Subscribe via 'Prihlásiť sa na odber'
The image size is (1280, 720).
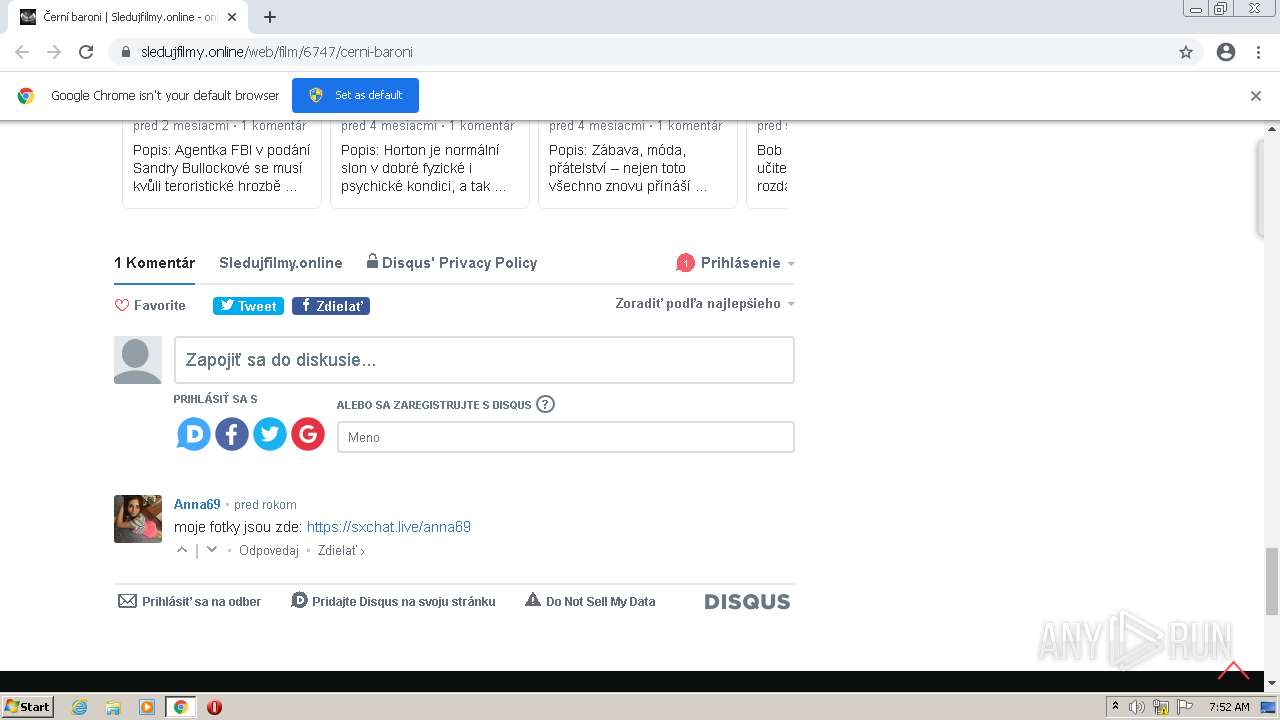coord(190,601)
